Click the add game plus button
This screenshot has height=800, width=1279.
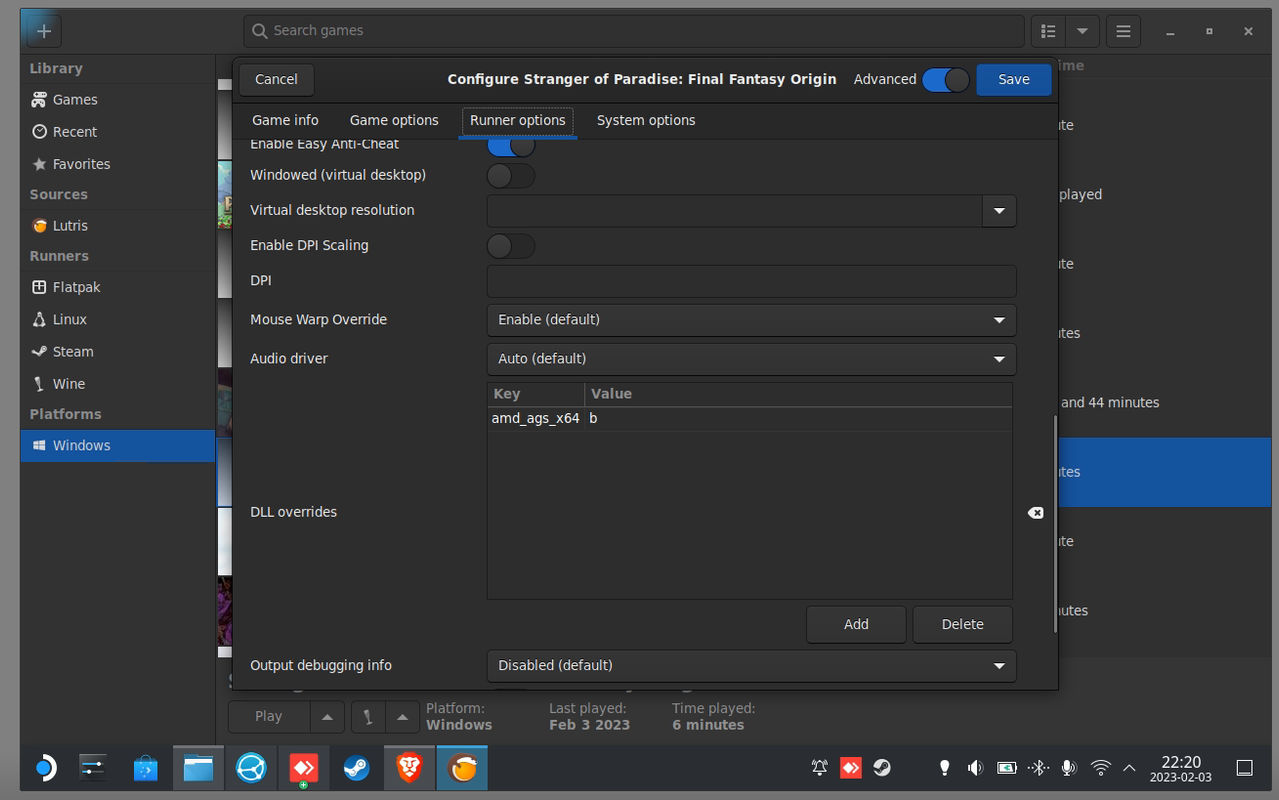(44, 31)
